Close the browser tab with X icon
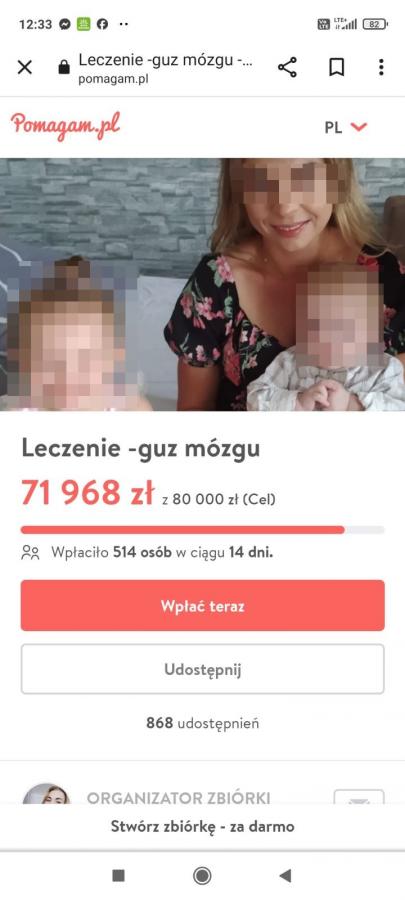 tap(25, 67)
